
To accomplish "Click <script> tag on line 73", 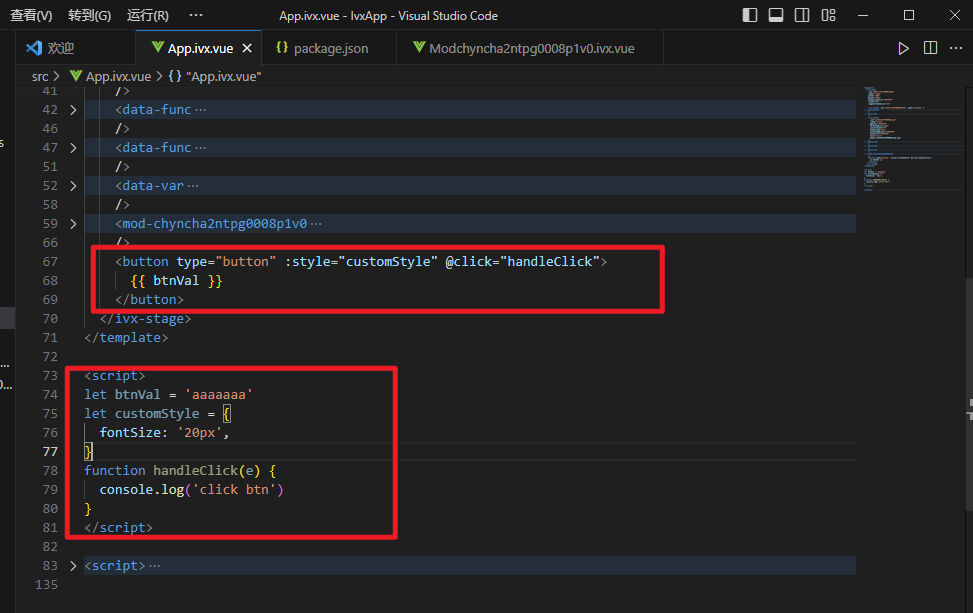I will (x=115, y=375).
